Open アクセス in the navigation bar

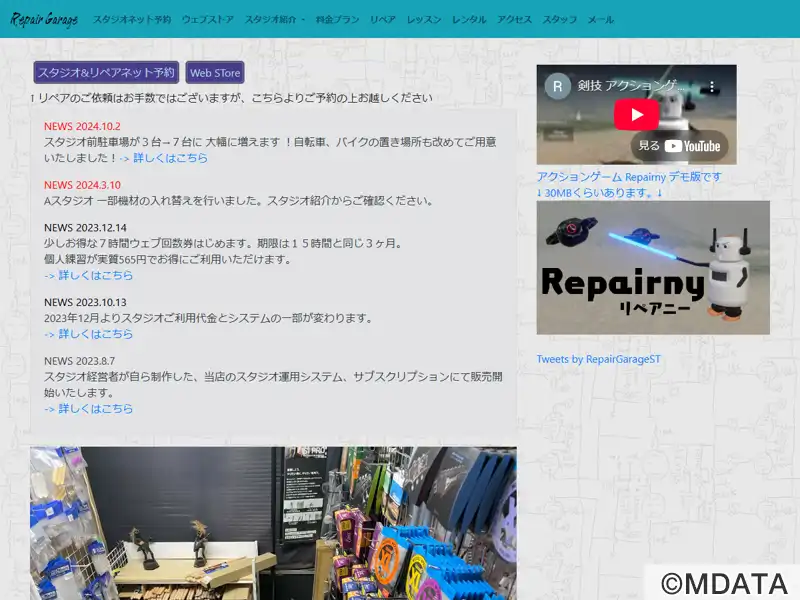coord(514,19)
